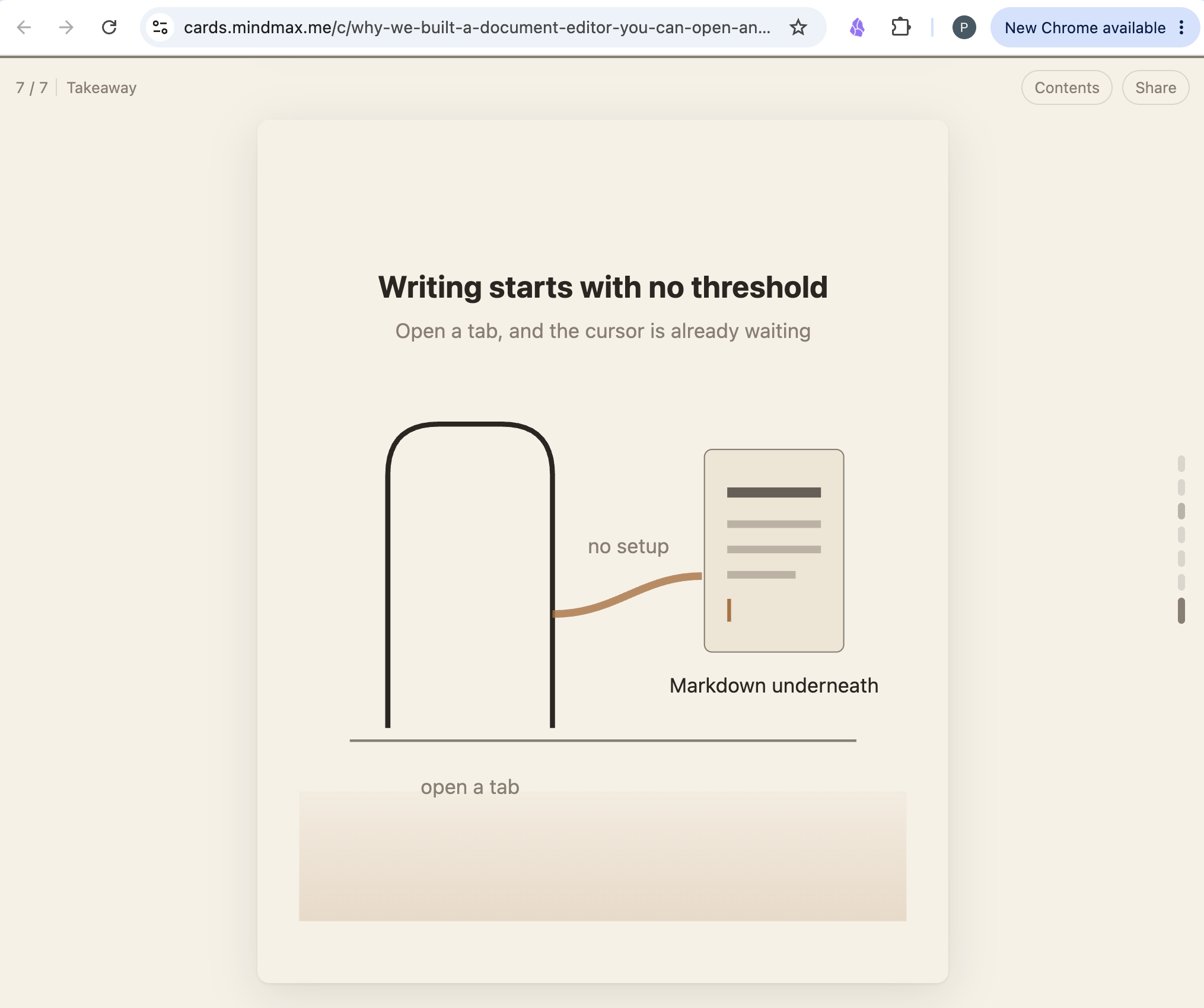This screenshot has height=1008, width=1204.
Task: Click the browser forward arrow
Action: pos(66,27)
